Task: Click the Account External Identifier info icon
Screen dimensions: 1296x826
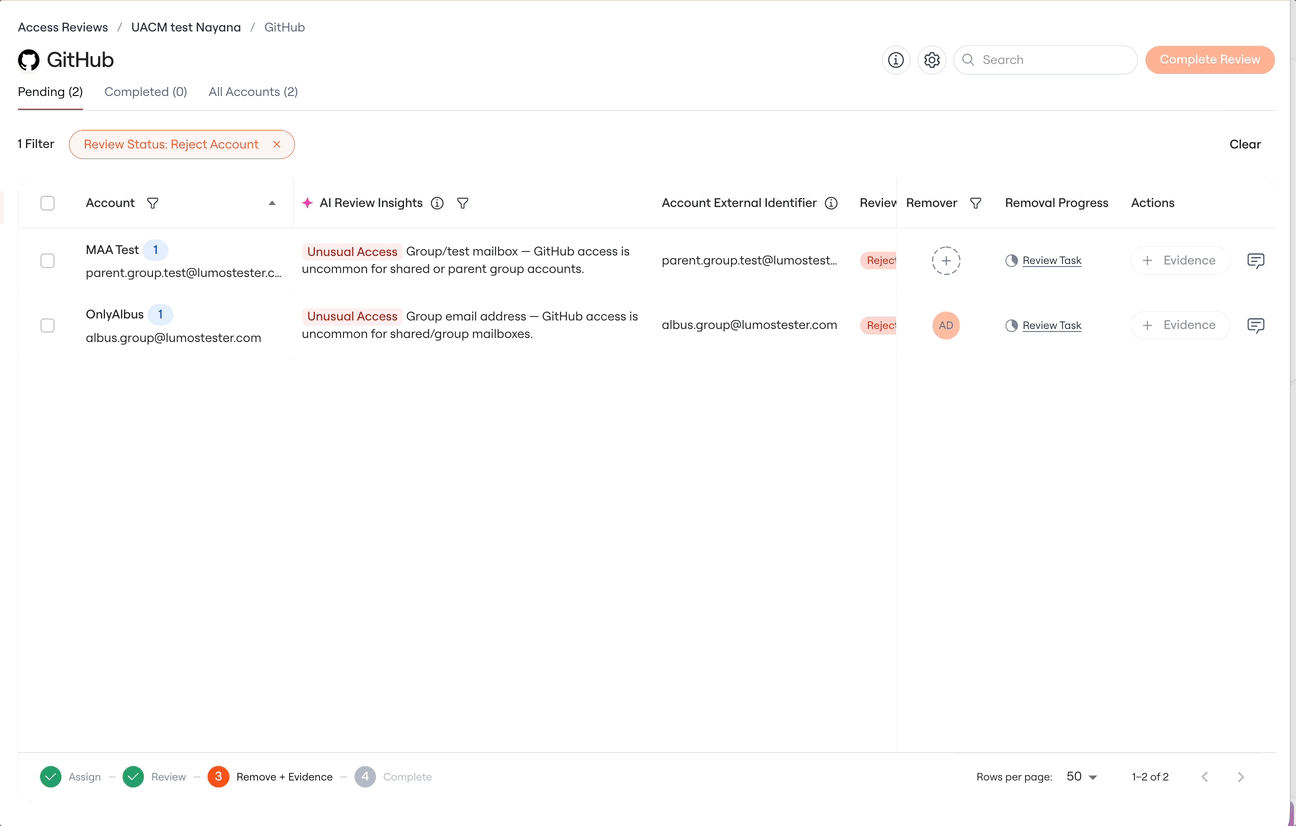Action: click(x=831, y=203)
